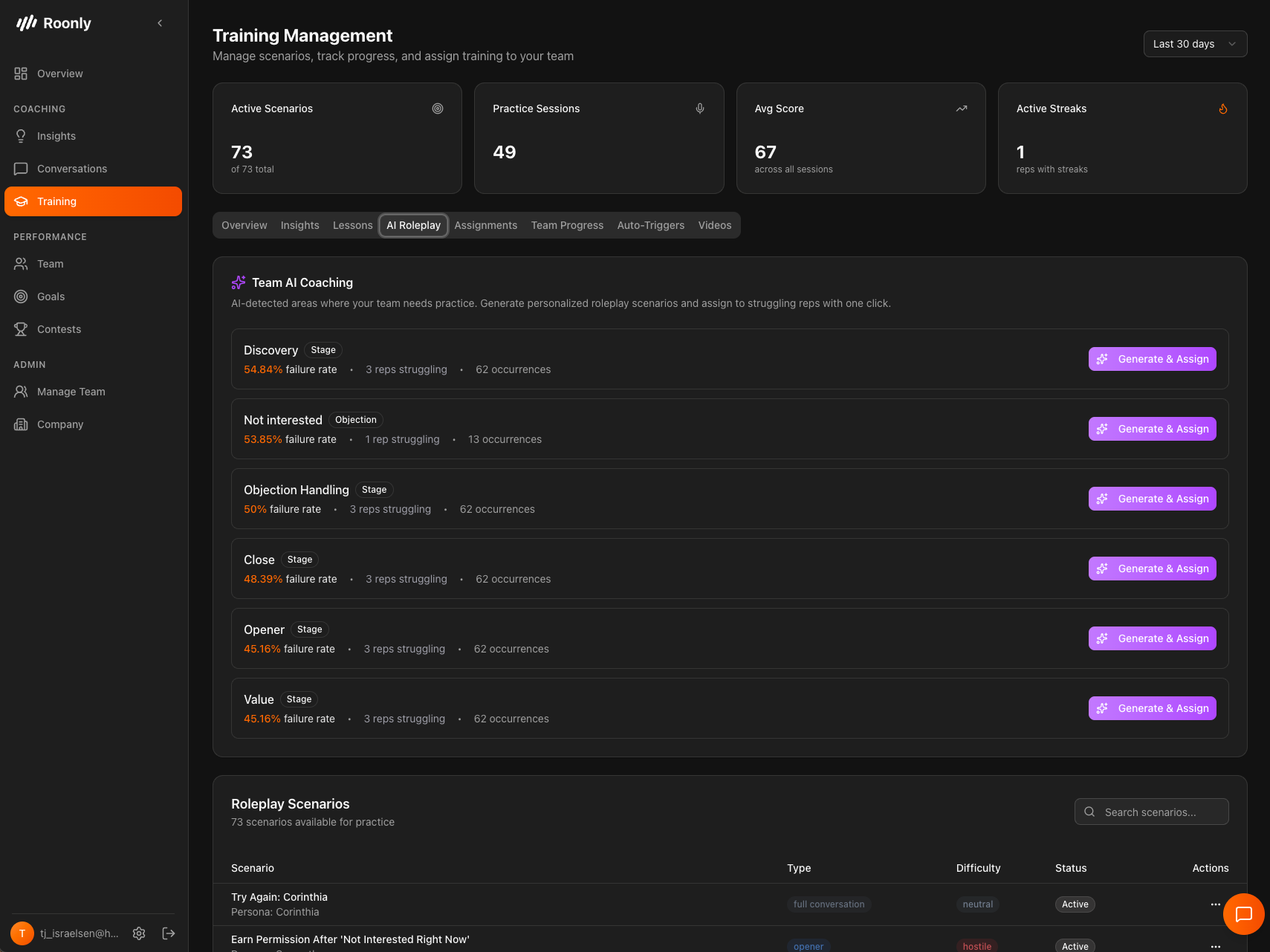
Task: Click the logout icon
Action: [169, 933]
